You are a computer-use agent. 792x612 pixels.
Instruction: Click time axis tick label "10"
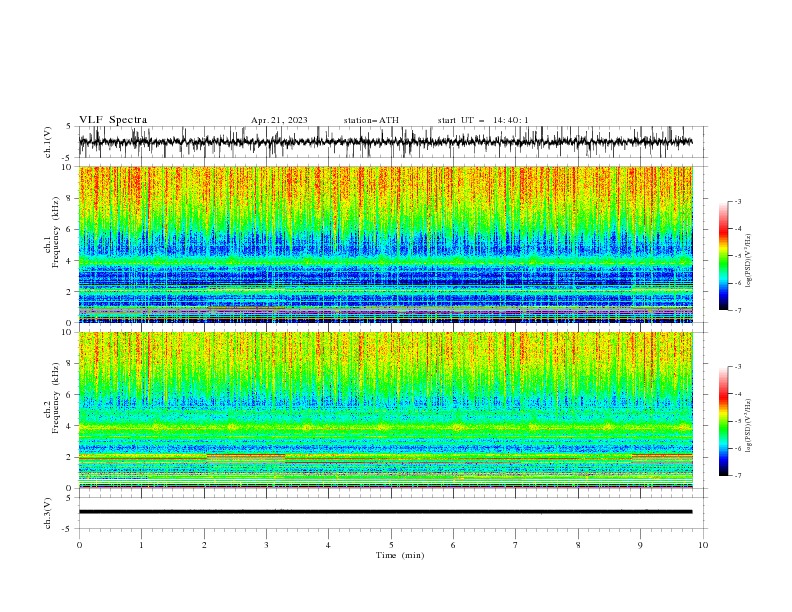703,545
